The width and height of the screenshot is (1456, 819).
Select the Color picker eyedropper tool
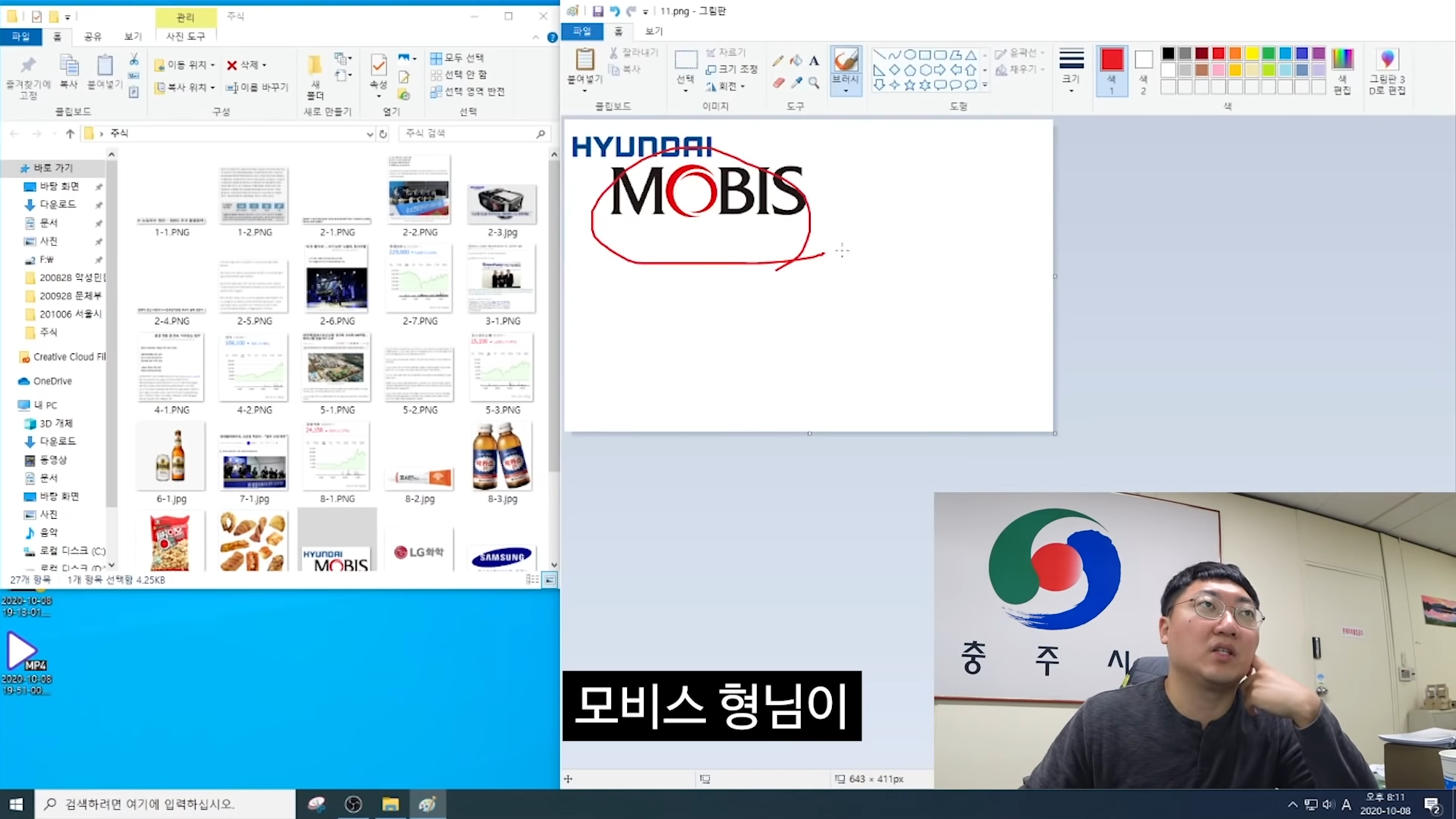click(795, 83)
